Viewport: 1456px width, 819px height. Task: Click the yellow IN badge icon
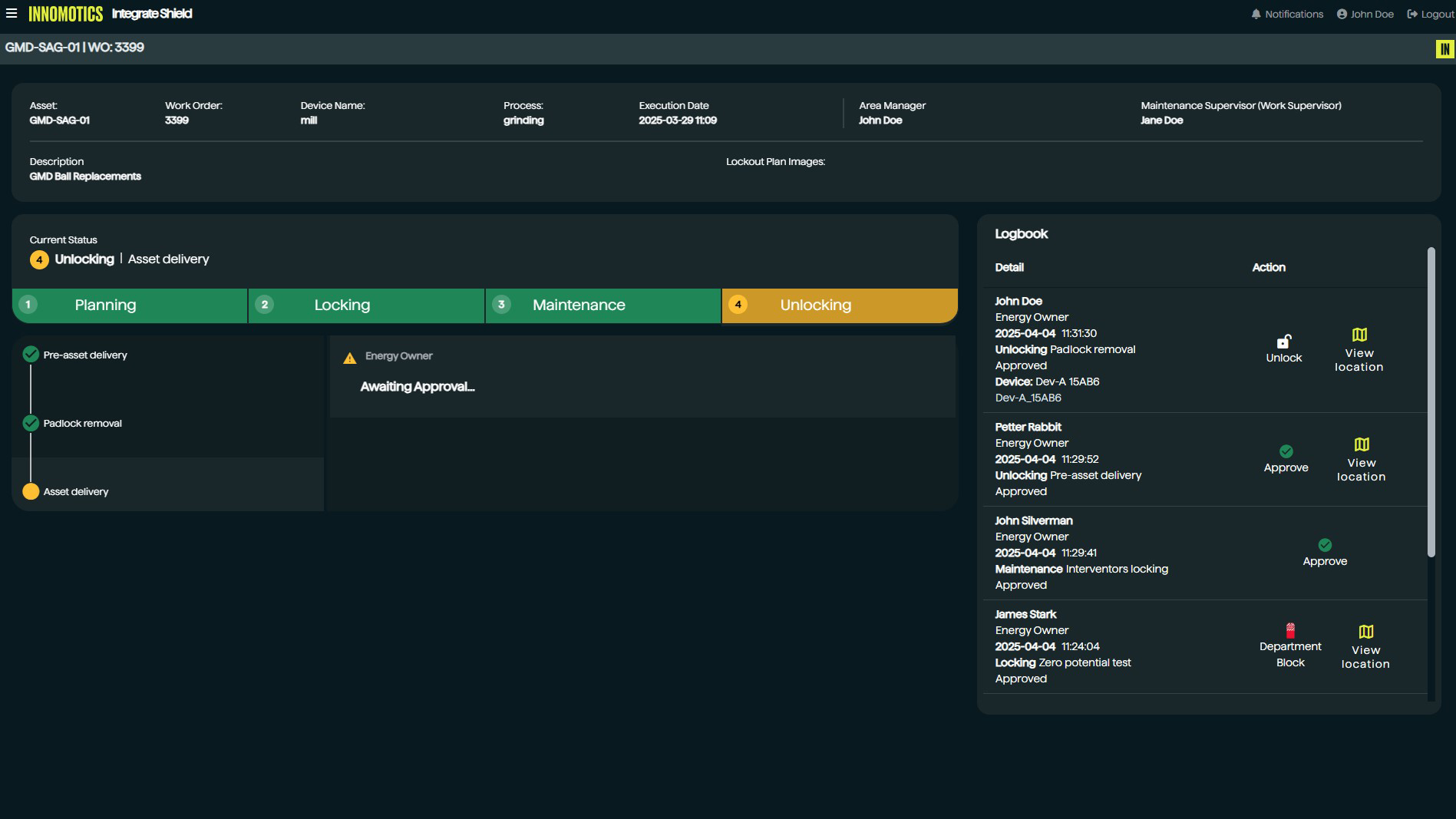[1444, 49]
